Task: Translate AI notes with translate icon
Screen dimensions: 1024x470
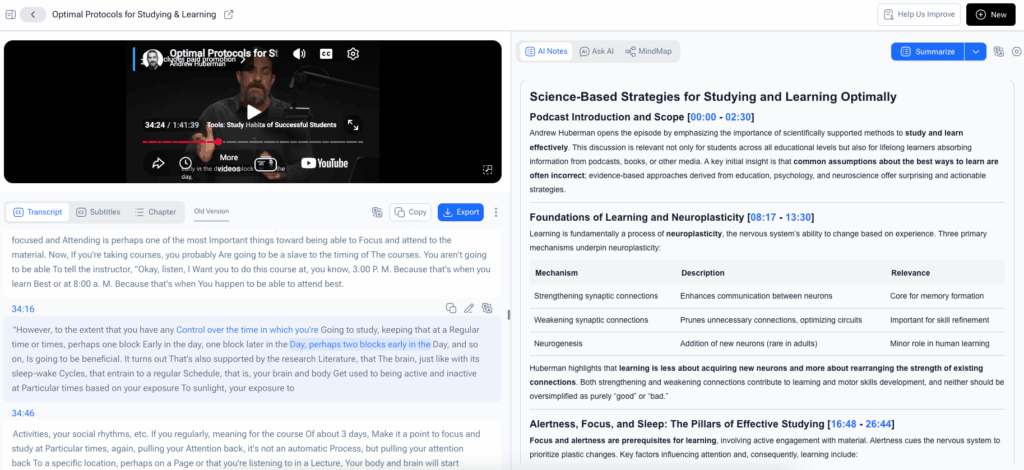Action: tap(999, 52)
